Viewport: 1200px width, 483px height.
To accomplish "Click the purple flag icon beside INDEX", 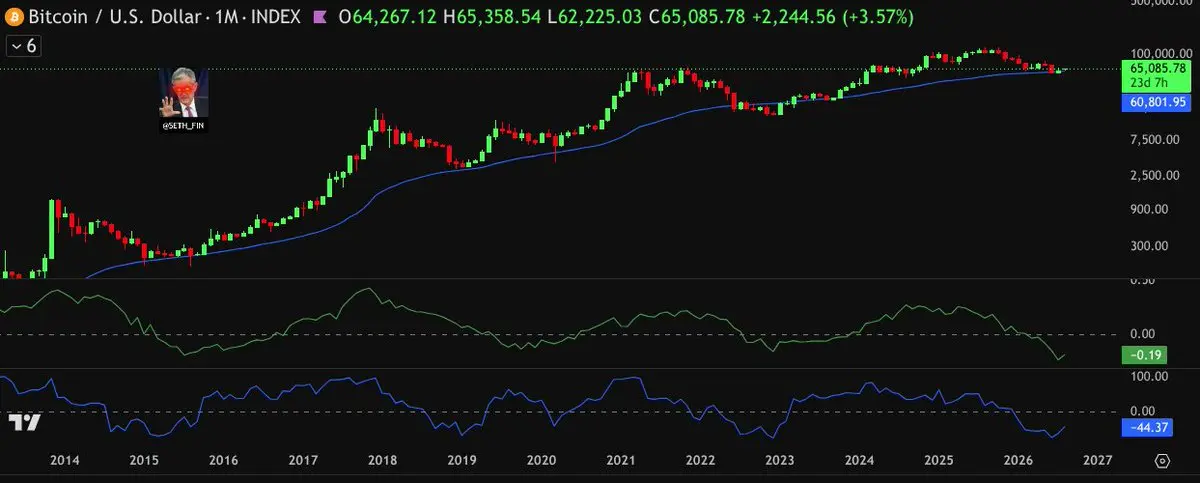I will [x=320, y=18].
